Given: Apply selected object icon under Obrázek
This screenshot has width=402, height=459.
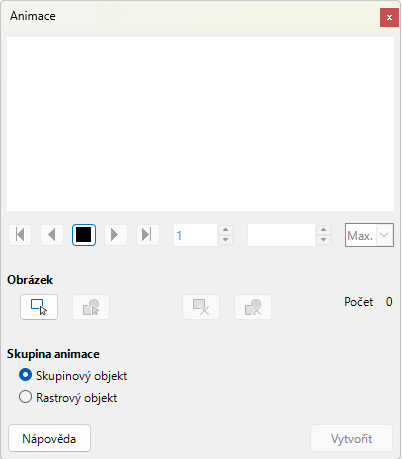Looking at the screenshot, I should click(39, 307).
